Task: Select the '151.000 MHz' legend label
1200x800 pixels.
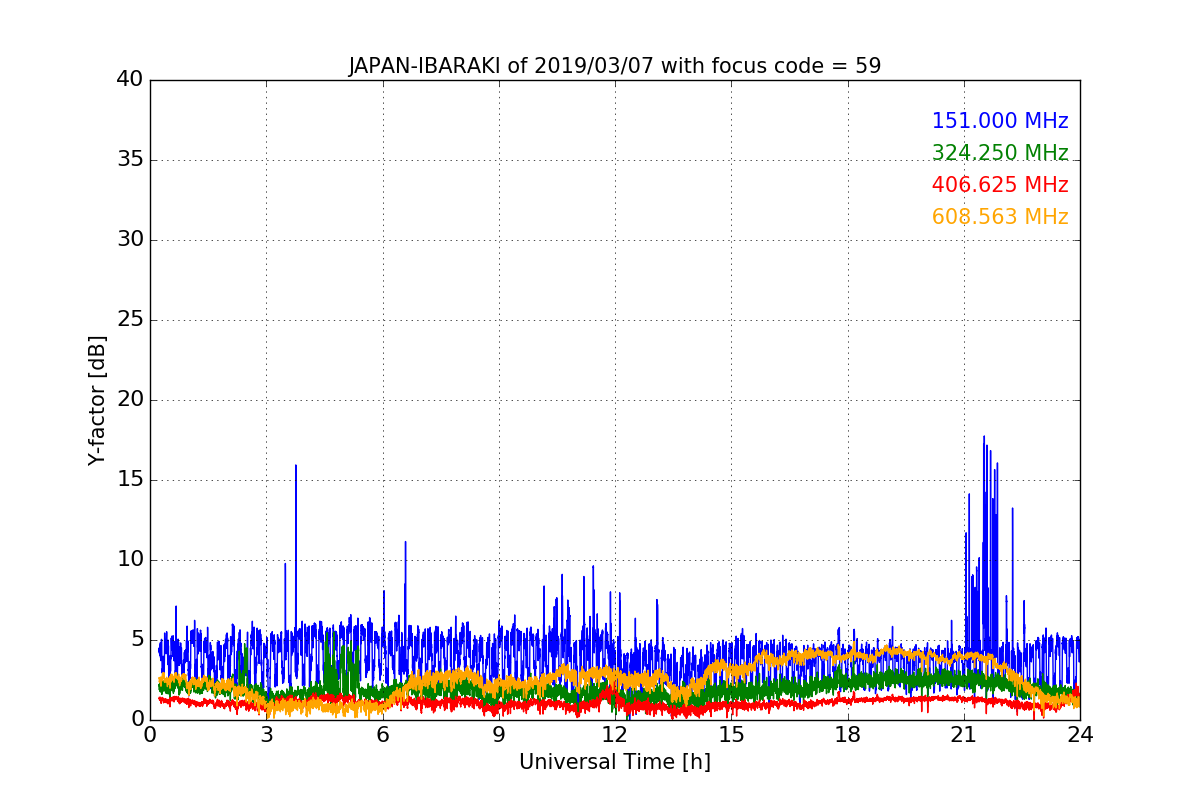Action: [1000, 121]
